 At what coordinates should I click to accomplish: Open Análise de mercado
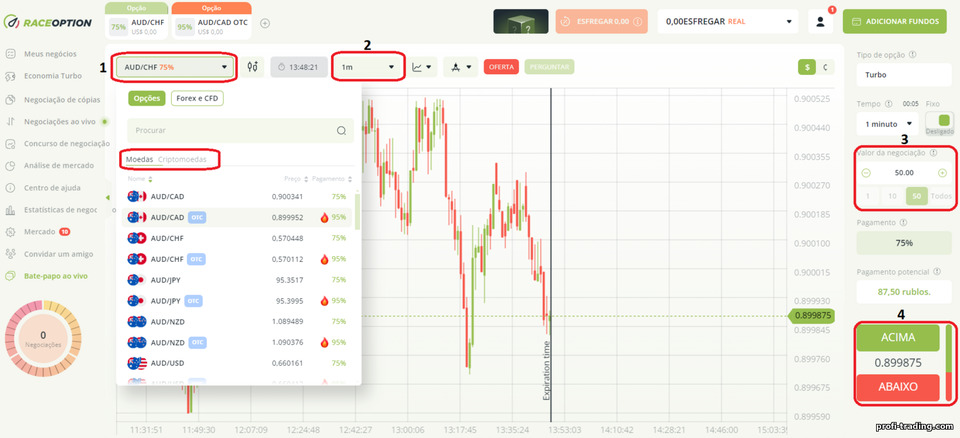(x=50, y=165)
